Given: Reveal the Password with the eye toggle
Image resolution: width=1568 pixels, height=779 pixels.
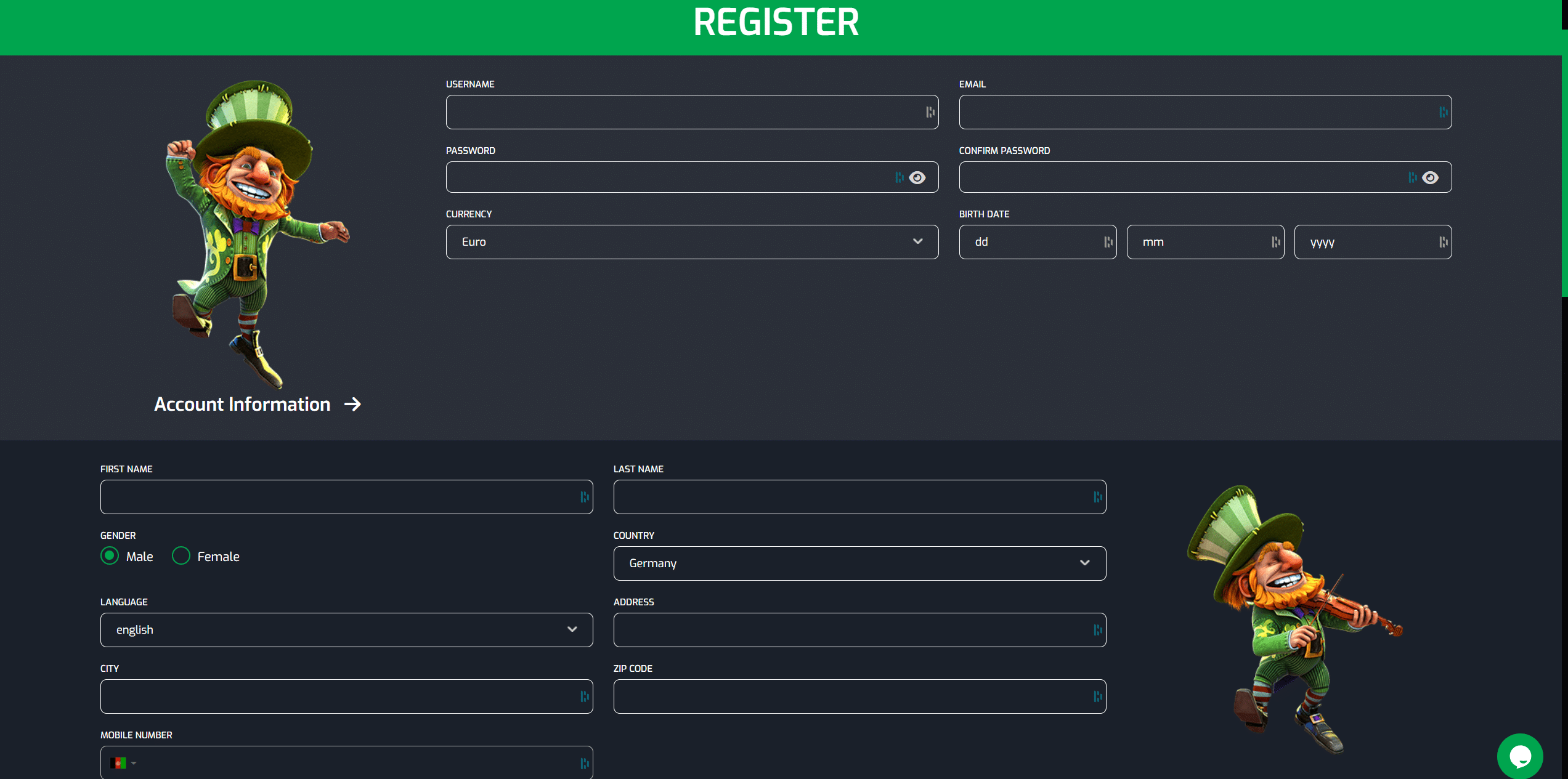Looking at the screenshot, I should 917,177.
